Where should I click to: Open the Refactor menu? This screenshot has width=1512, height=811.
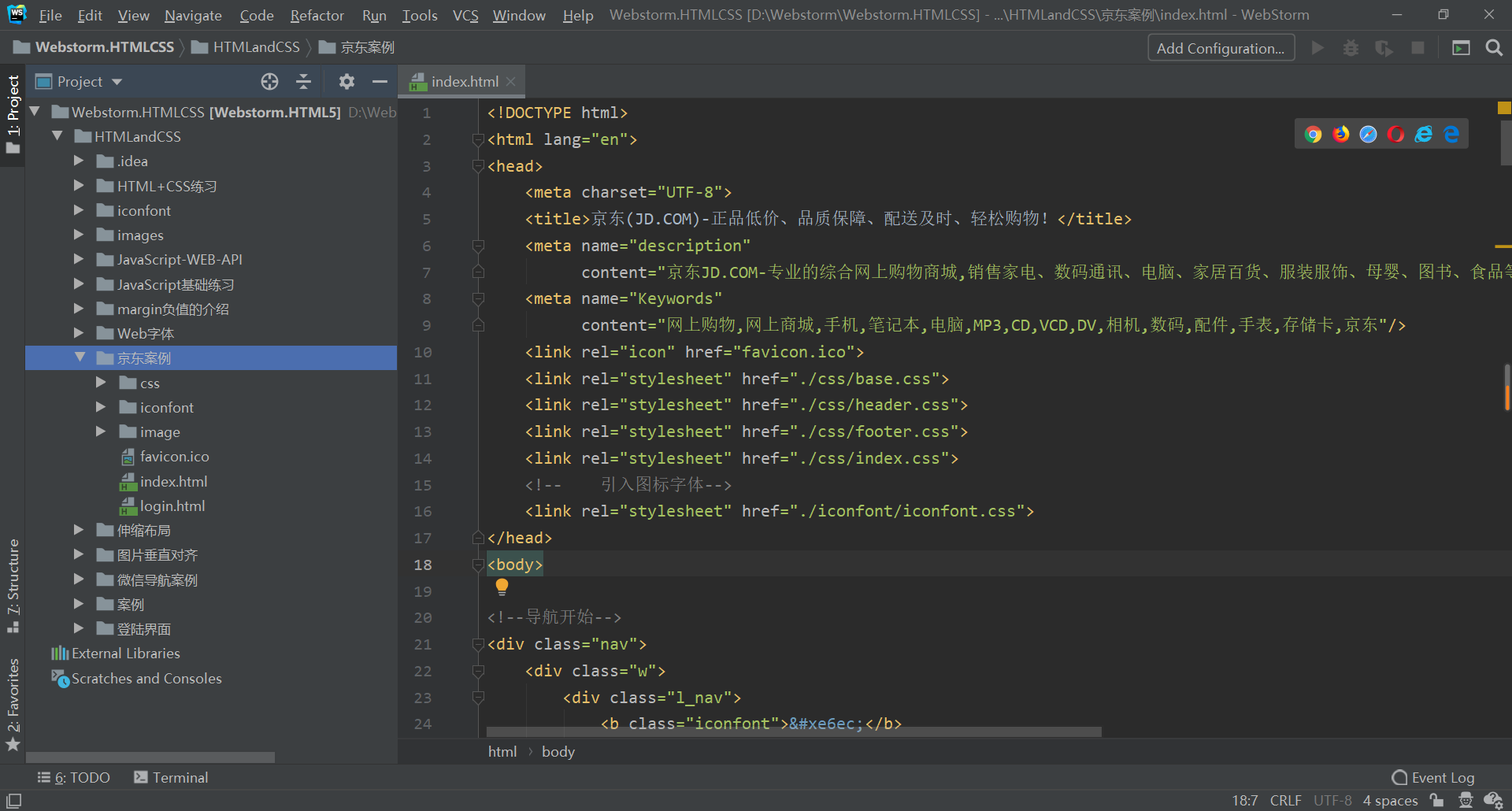point(317,15)
